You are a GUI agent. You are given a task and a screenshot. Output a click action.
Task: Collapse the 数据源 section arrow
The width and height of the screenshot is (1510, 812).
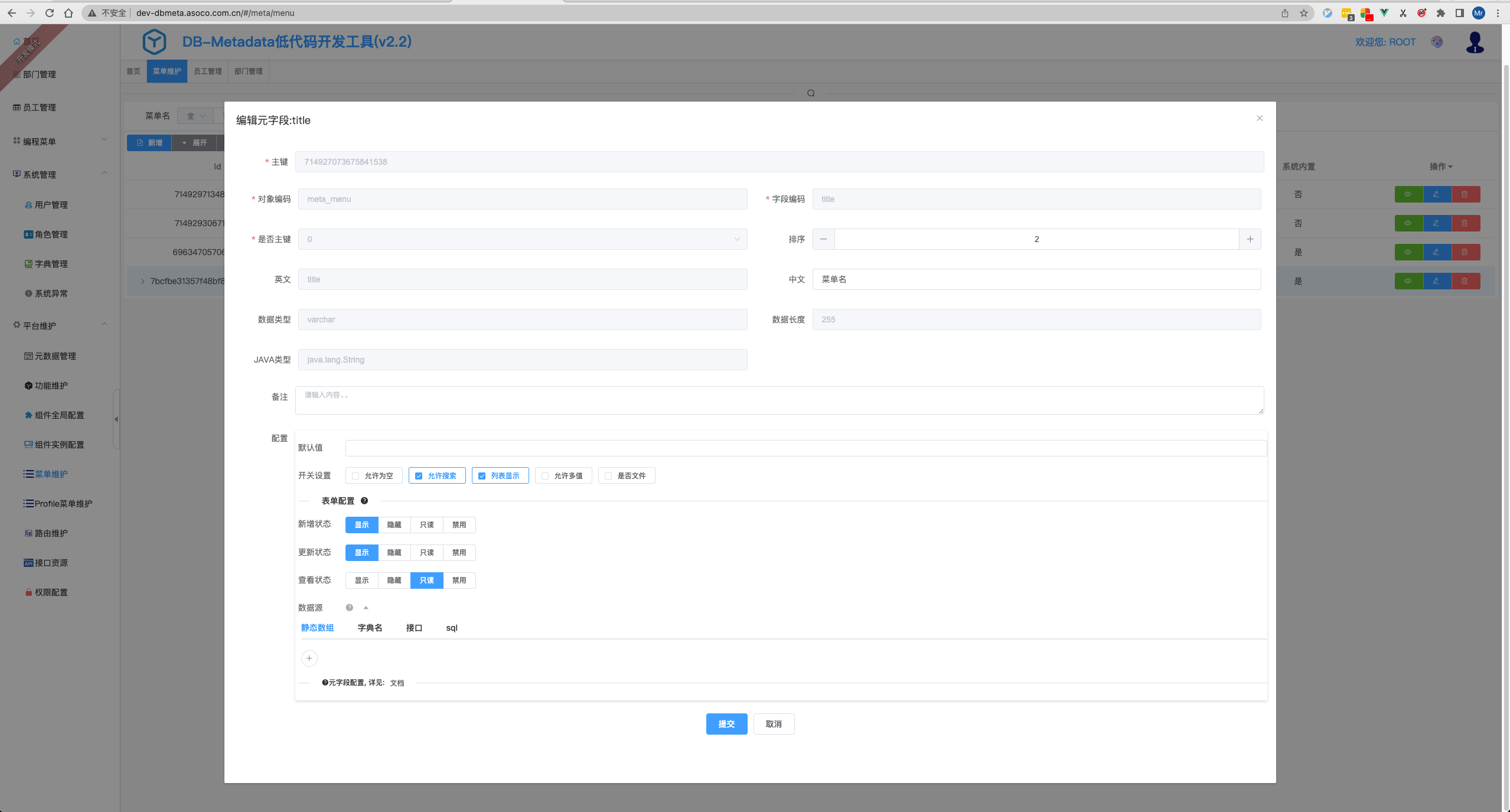[366, 608]
